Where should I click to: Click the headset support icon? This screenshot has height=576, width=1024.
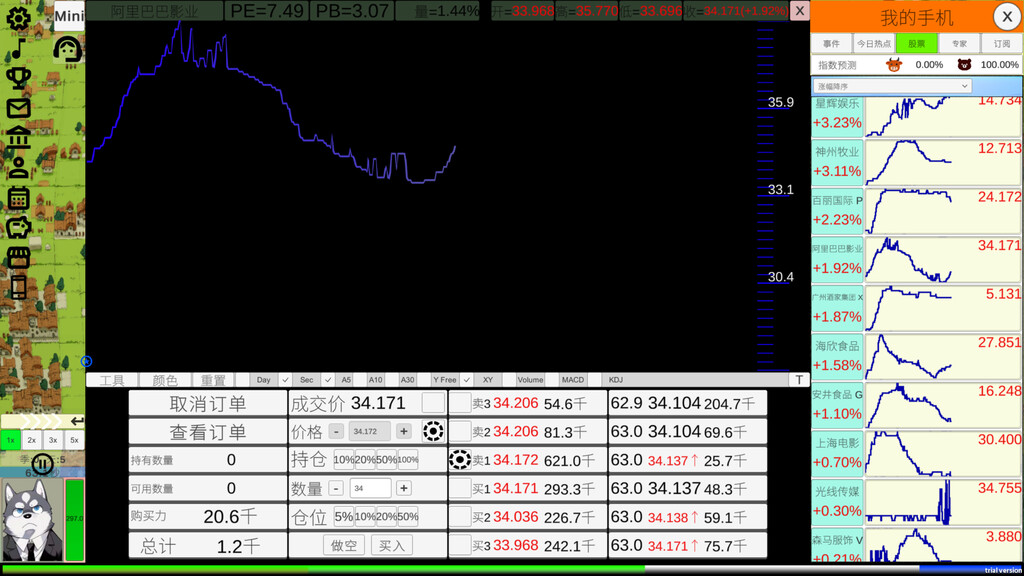68,49
